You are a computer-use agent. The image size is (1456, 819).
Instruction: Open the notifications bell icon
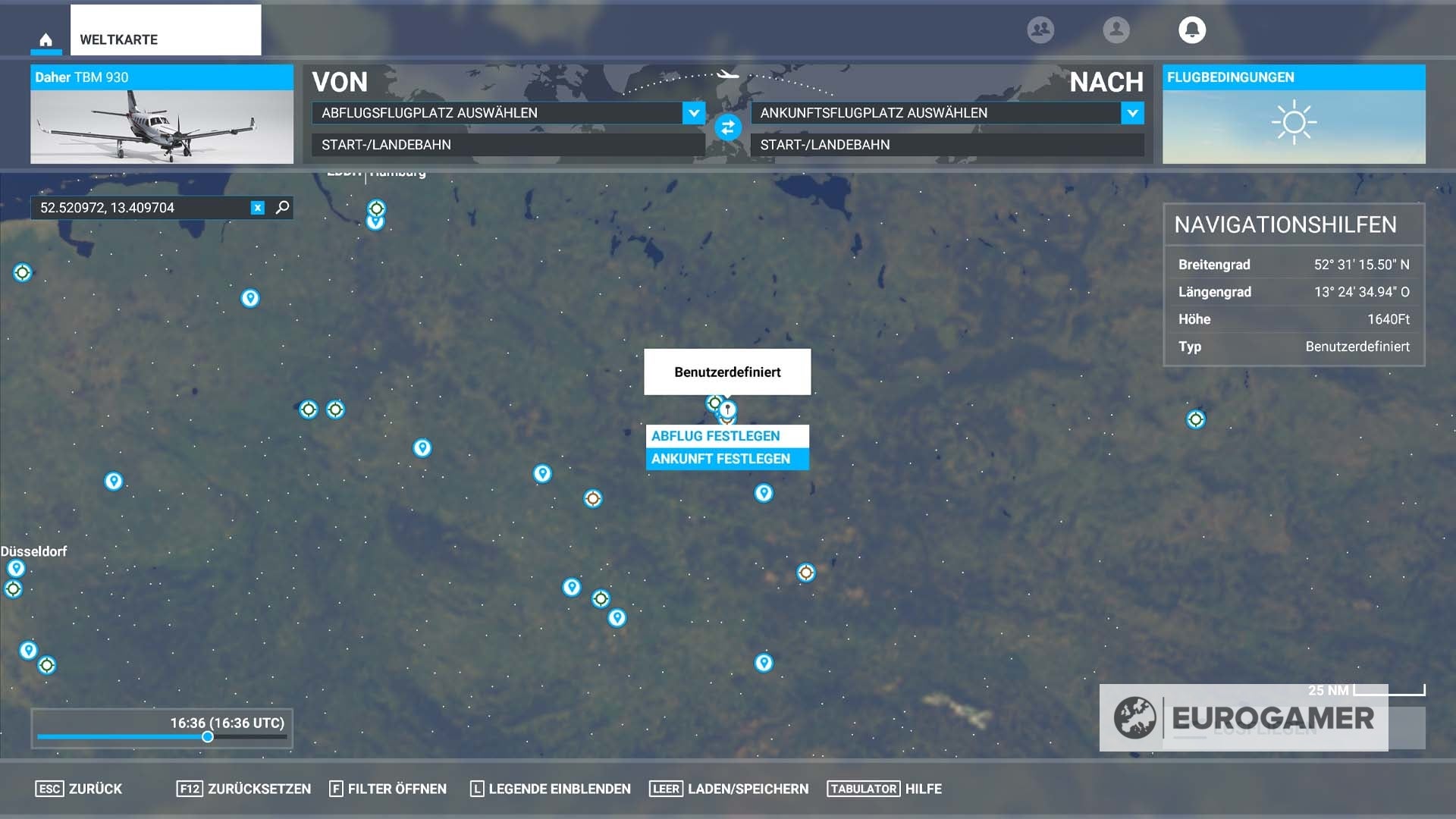[x=1191, y=30]
